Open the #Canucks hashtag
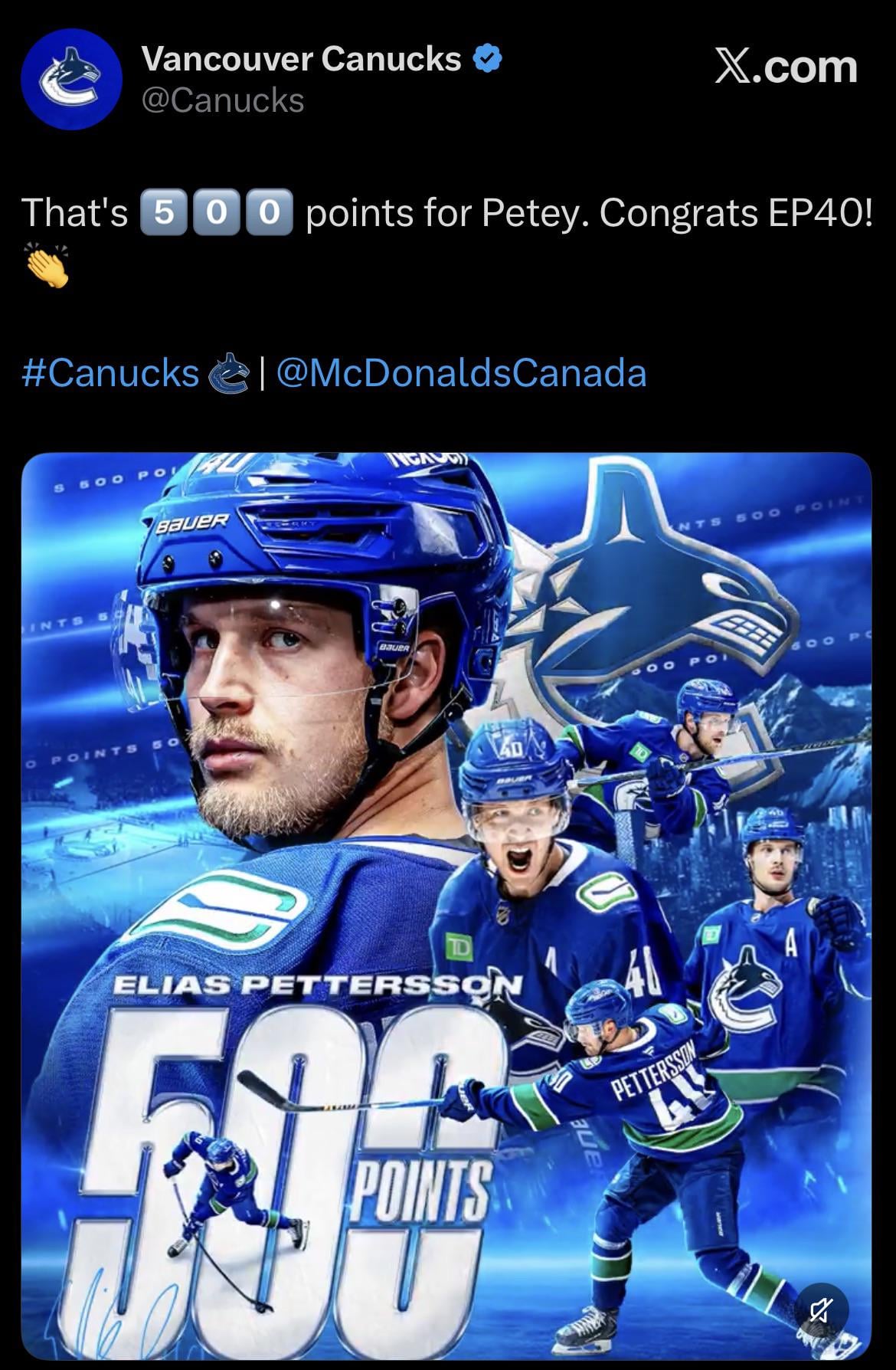The width and height of the screenshot is (896, 1370). [111, 373]
